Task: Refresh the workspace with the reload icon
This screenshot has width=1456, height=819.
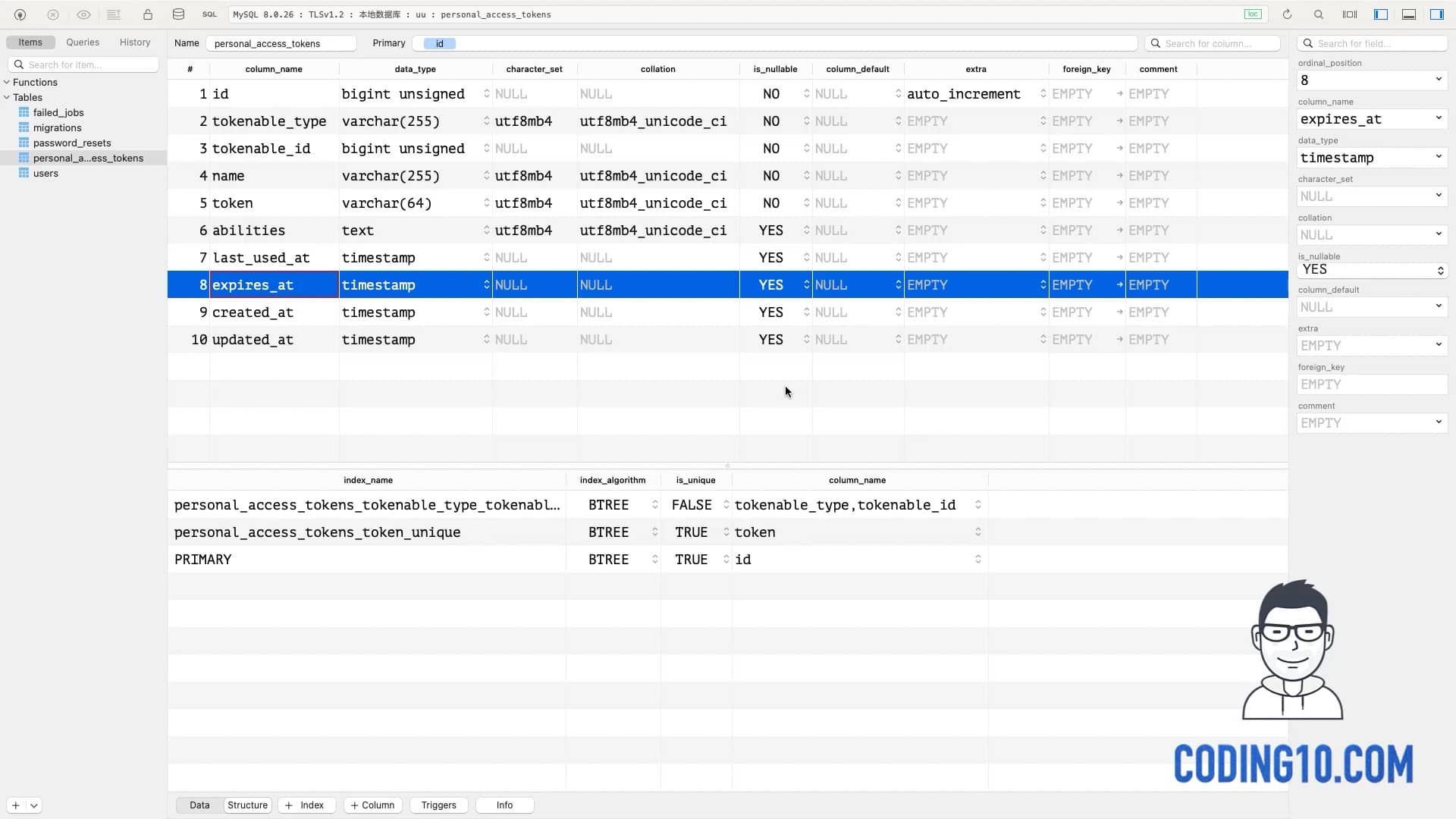Action: click(x=1287, y=14)
